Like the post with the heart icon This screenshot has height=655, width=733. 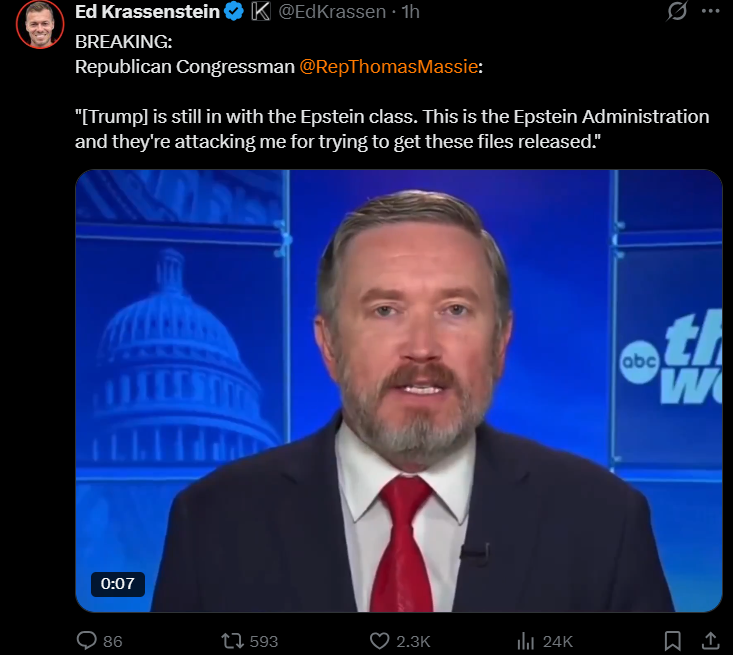[x=380, y=641]
